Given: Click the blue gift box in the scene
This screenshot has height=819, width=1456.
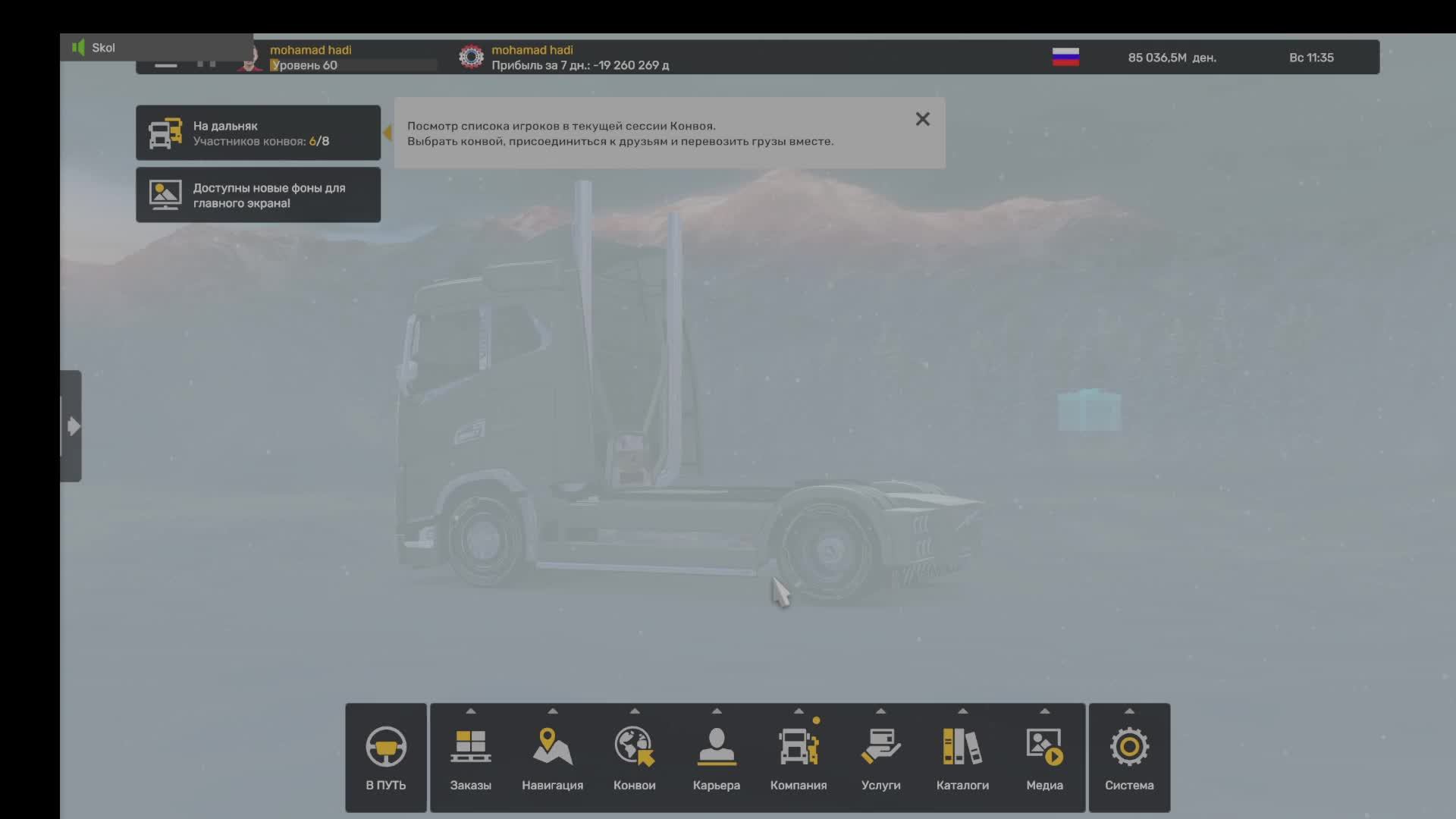Looking at the screenshot, I should [1089, 409].
